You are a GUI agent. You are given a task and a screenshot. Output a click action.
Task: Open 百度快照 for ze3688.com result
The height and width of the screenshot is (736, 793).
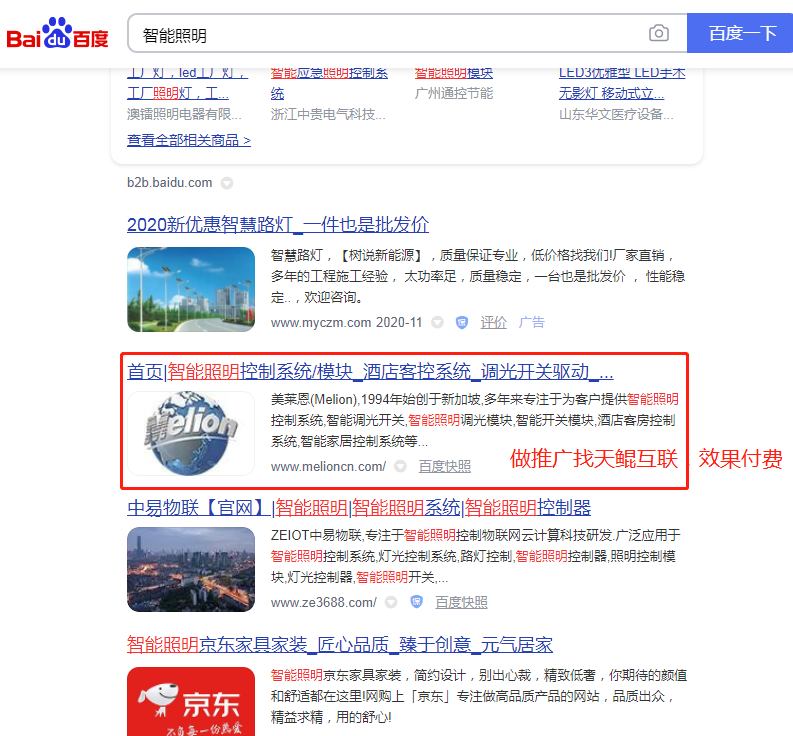[x=461, y=602]
